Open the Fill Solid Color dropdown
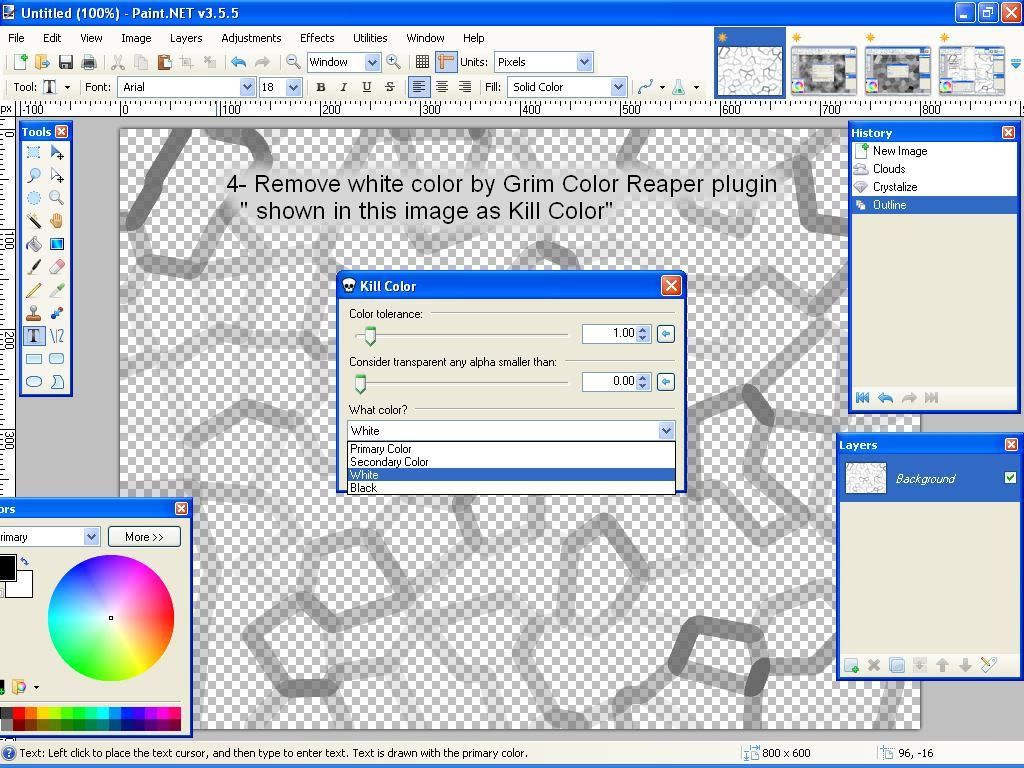 click(x=618, y=87)
